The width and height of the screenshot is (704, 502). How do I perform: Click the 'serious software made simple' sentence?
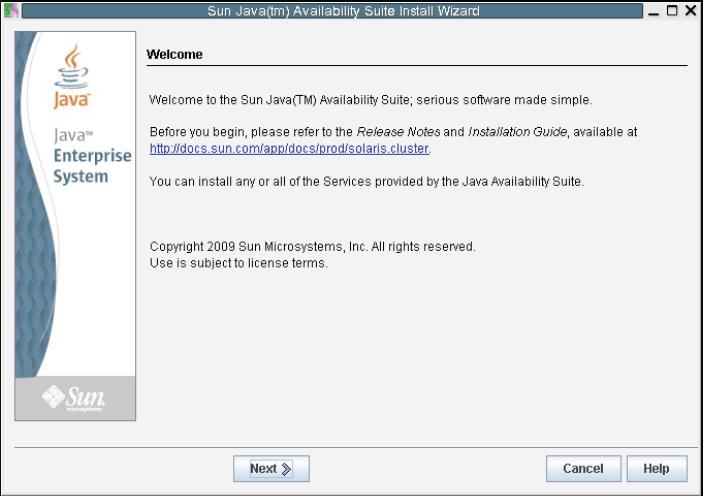370,100
